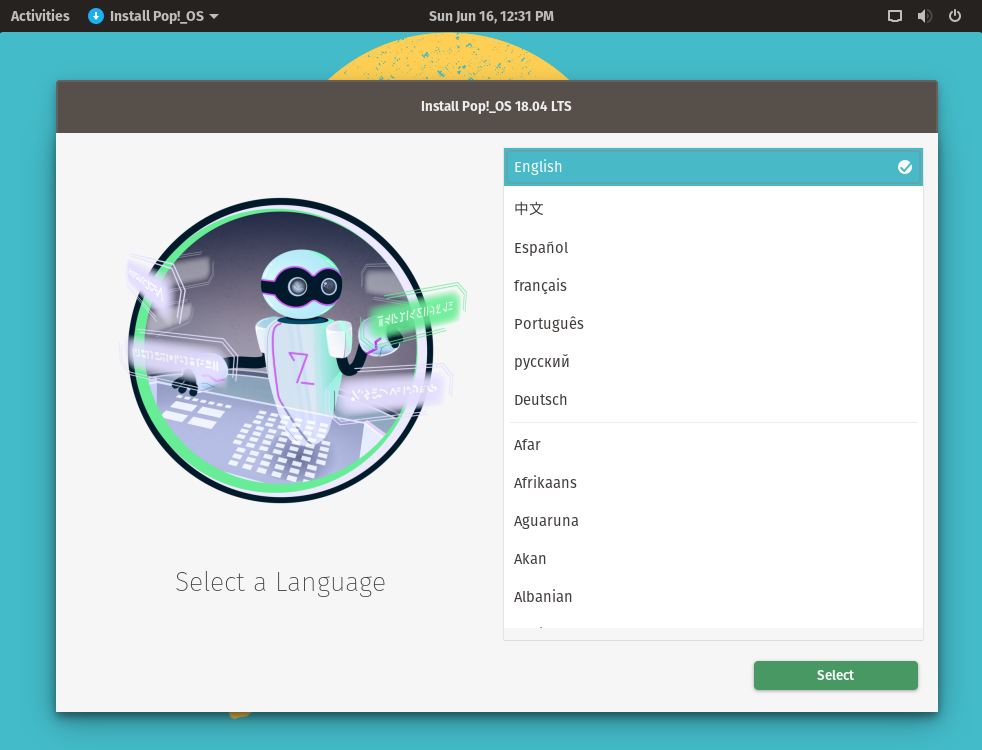The height and width of the screenshot is (750, 982).
Task: Click the display icon in system tray
Action: 895,16
